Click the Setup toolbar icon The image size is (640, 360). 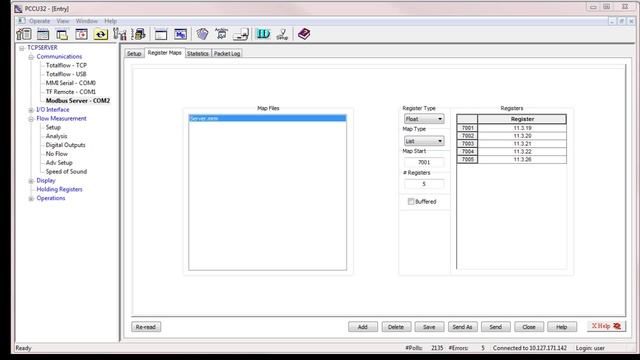click(282, 34)
